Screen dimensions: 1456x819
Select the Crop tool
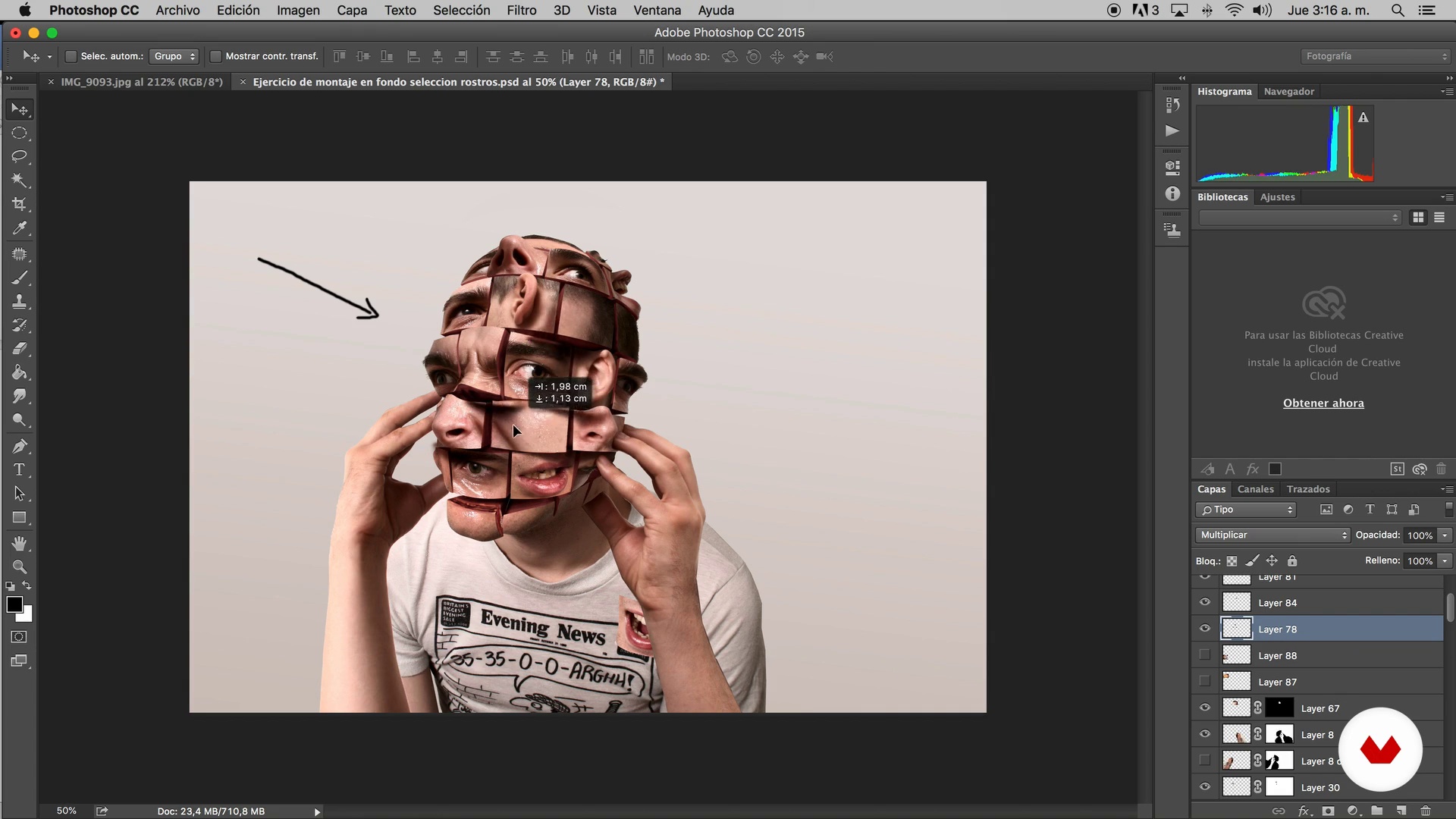[20, 204]
